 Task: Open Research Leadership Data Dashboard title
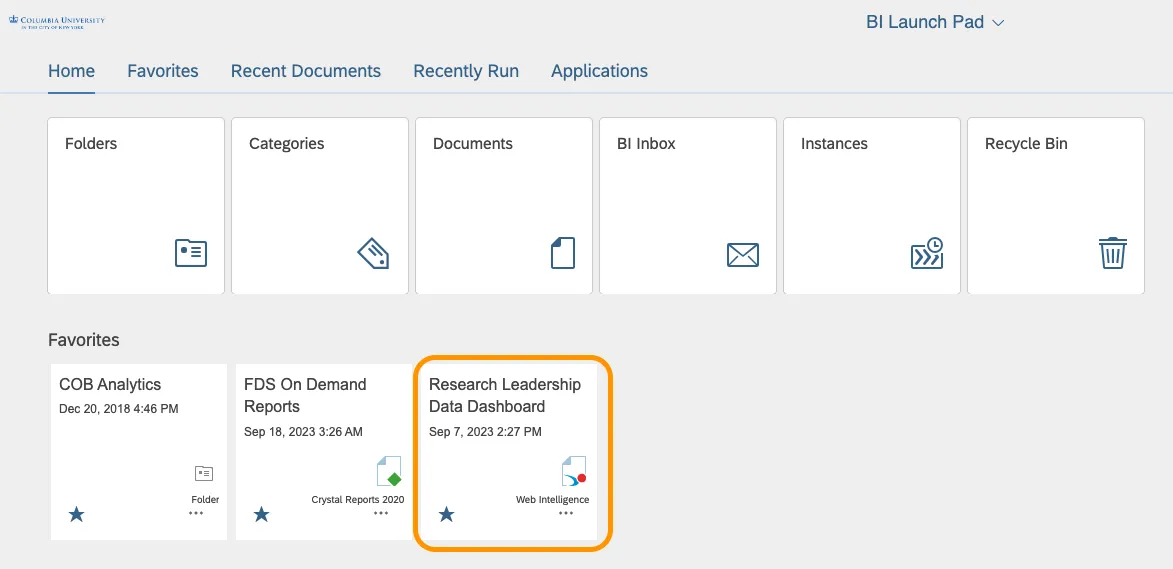click(505, 396)
